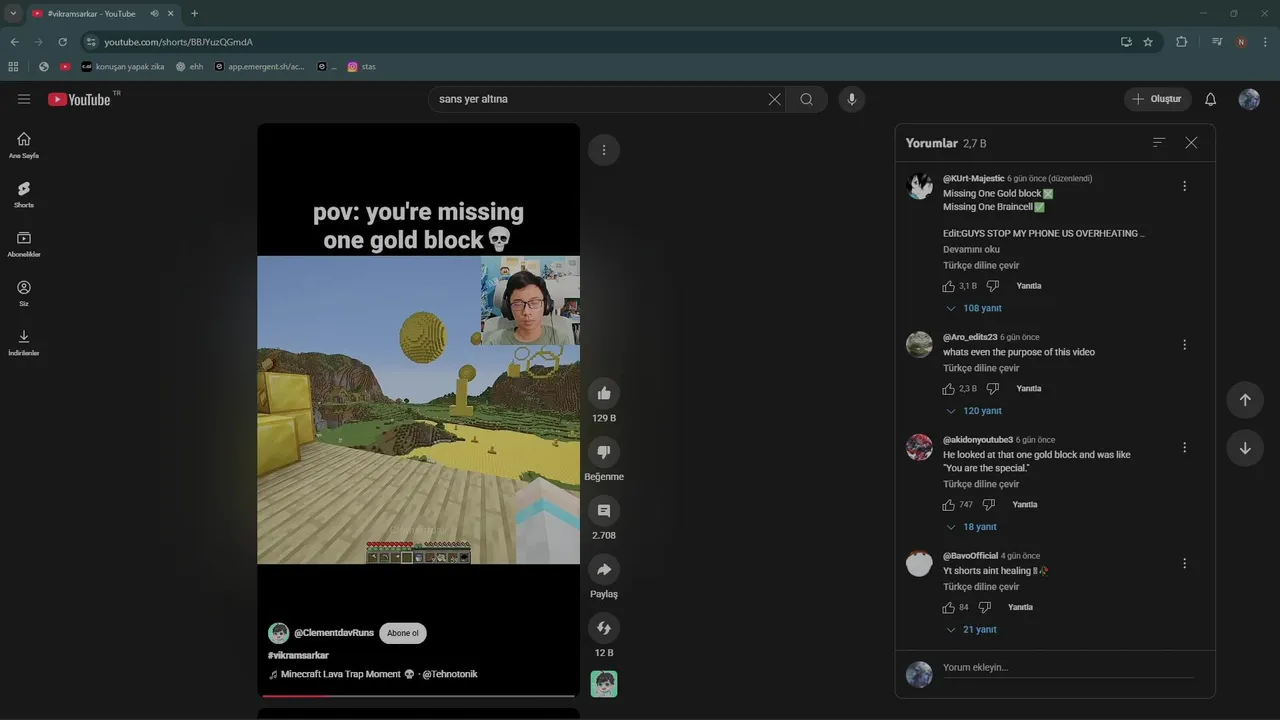Focus the YouTube search input field
The width and height of the screenshot is (1280, 720).
click(x=600, y=99)
